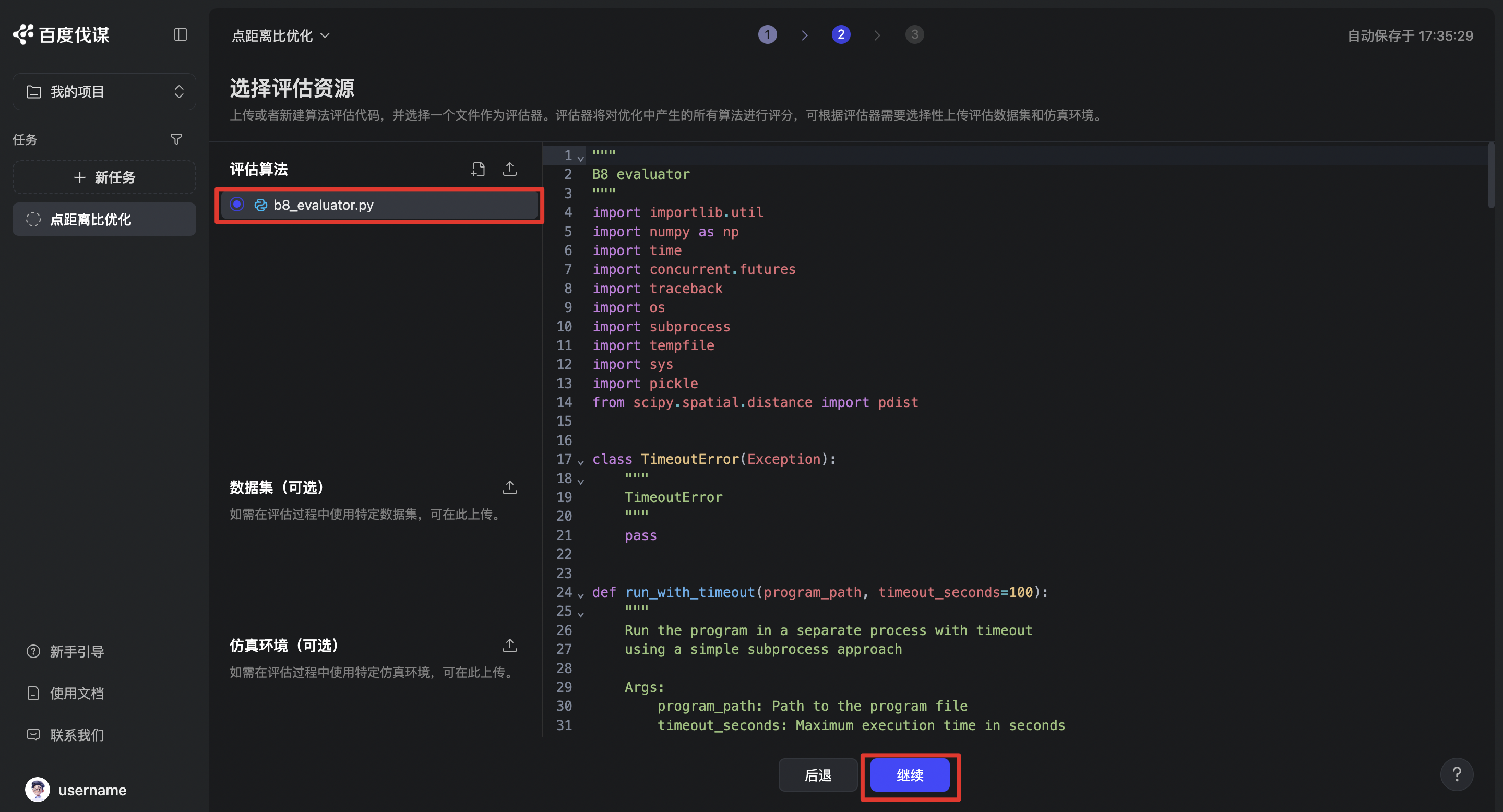This screenshot has width=1503, height=812.
Task: Open the help question mark button
Action: point(1457,774)
